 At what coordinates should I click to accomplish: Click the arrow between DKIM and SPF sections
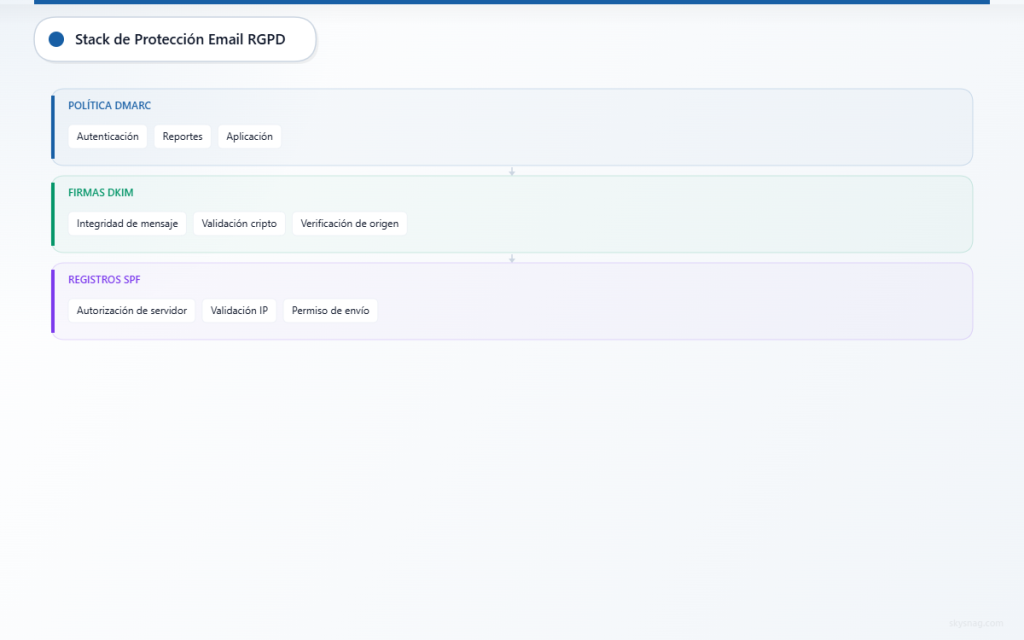click(512, 257)
